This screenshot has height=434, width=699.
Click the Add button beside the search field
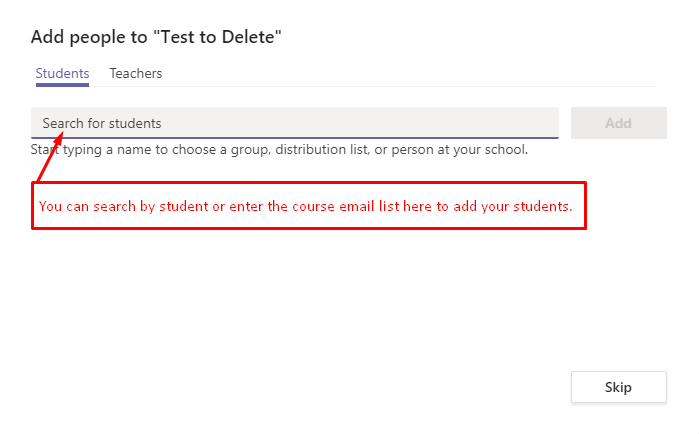click(618, 123)
